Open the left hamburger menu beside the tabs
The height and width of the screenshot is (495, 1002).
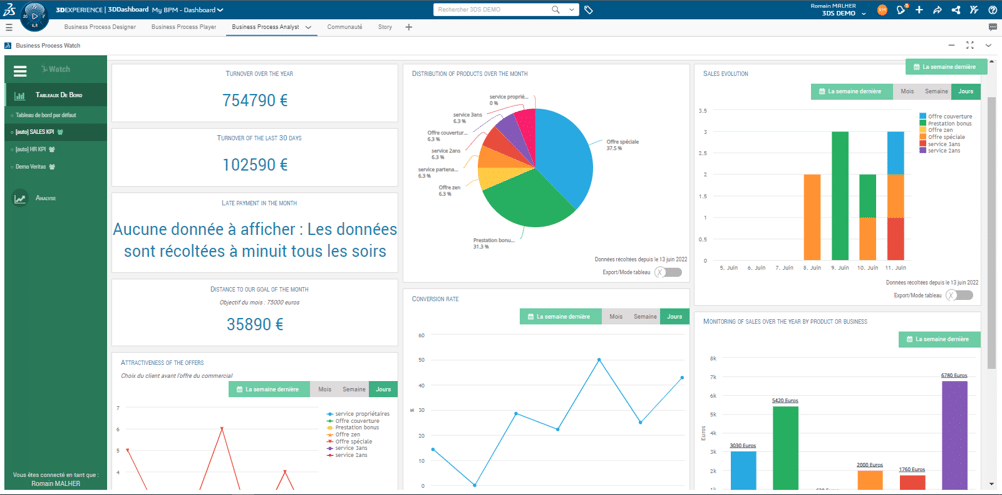click(9, 27)
